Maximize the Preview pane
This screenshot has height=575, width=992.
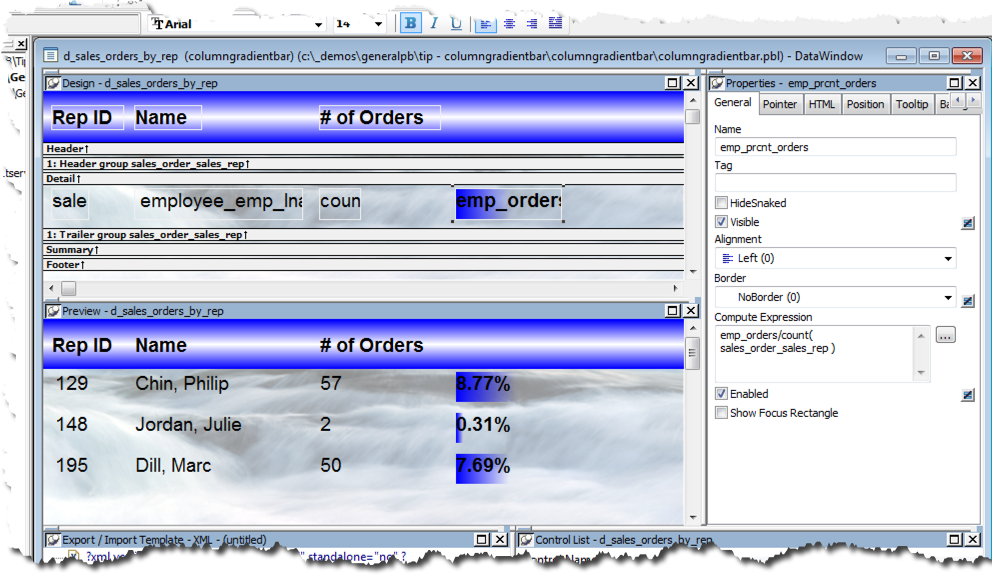click(x=673, y=311)
